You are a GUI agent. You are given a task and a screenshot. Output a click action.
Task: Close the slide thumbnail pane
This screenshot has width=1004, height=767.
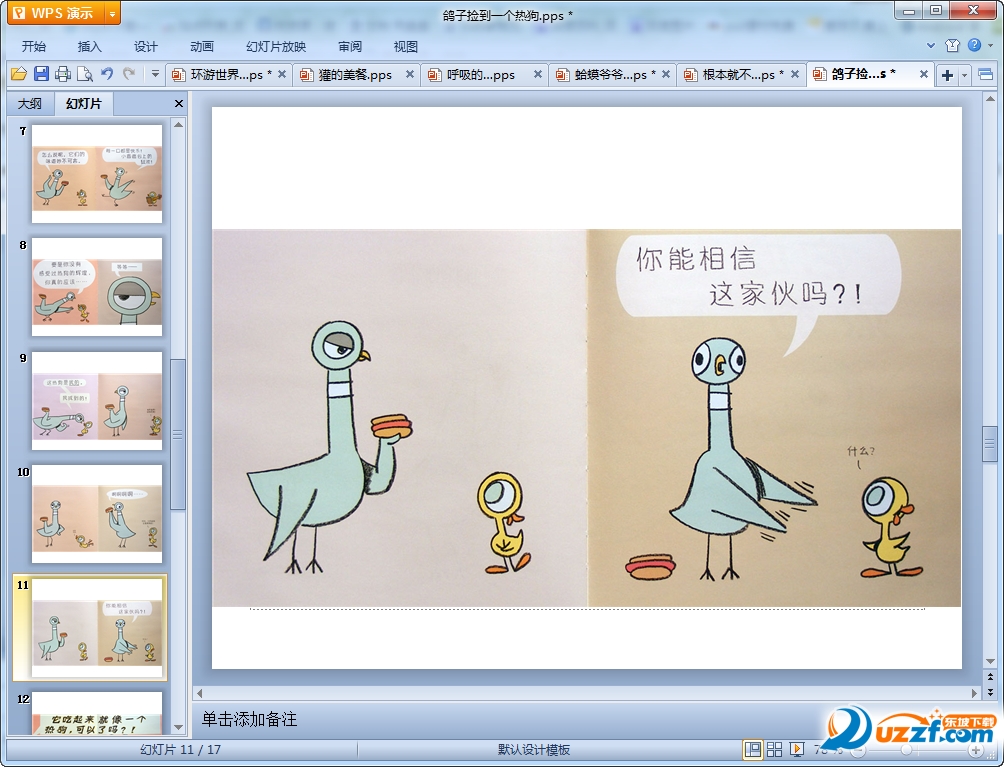pos(179,104)
